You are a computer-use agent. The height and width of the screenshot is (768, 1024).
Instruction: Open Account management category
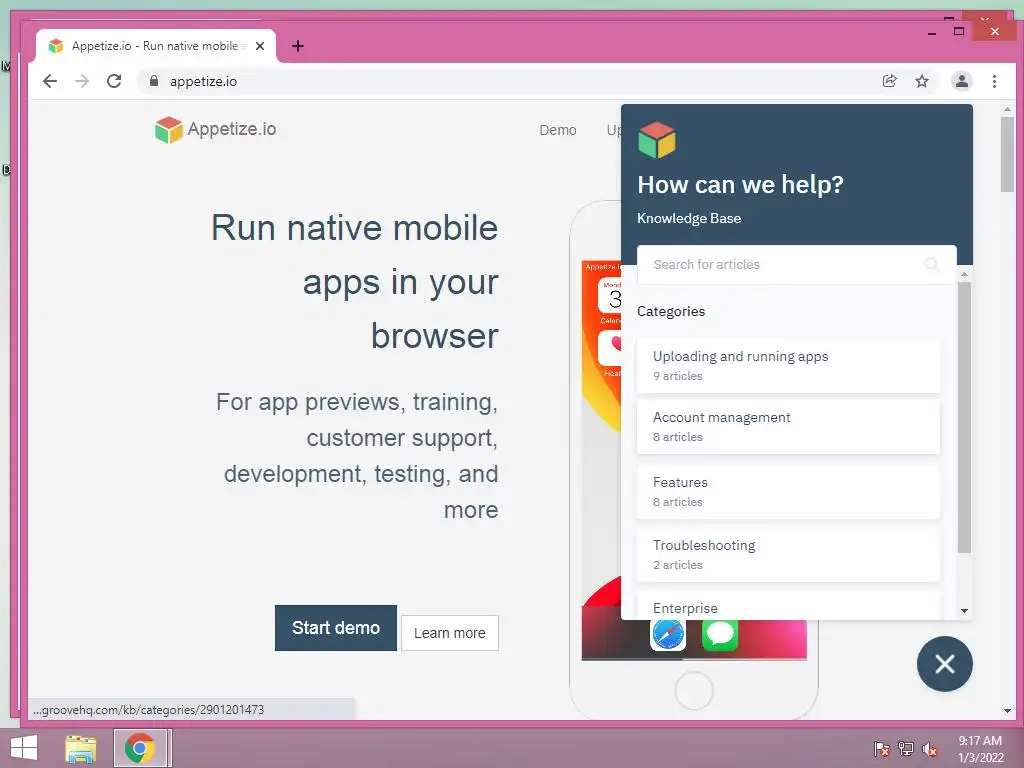788,426
